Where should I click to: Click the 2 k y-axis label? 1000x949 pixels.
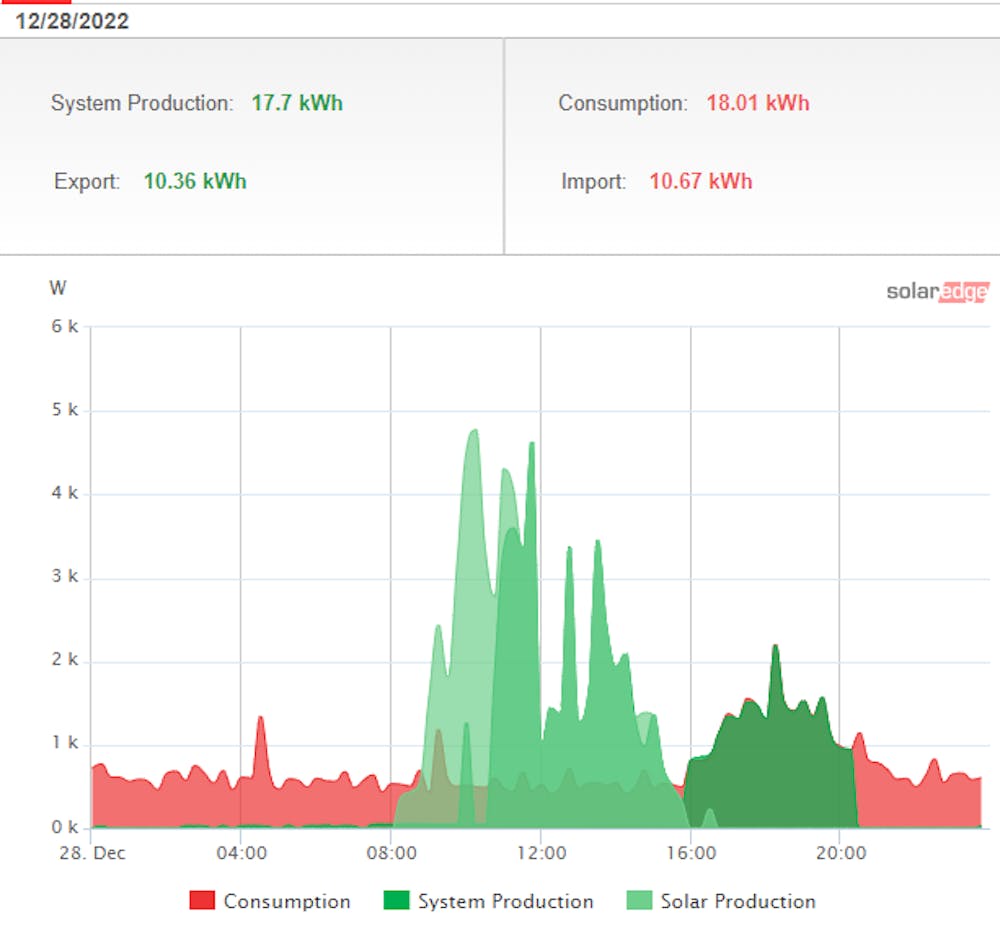tap(64, 659)
